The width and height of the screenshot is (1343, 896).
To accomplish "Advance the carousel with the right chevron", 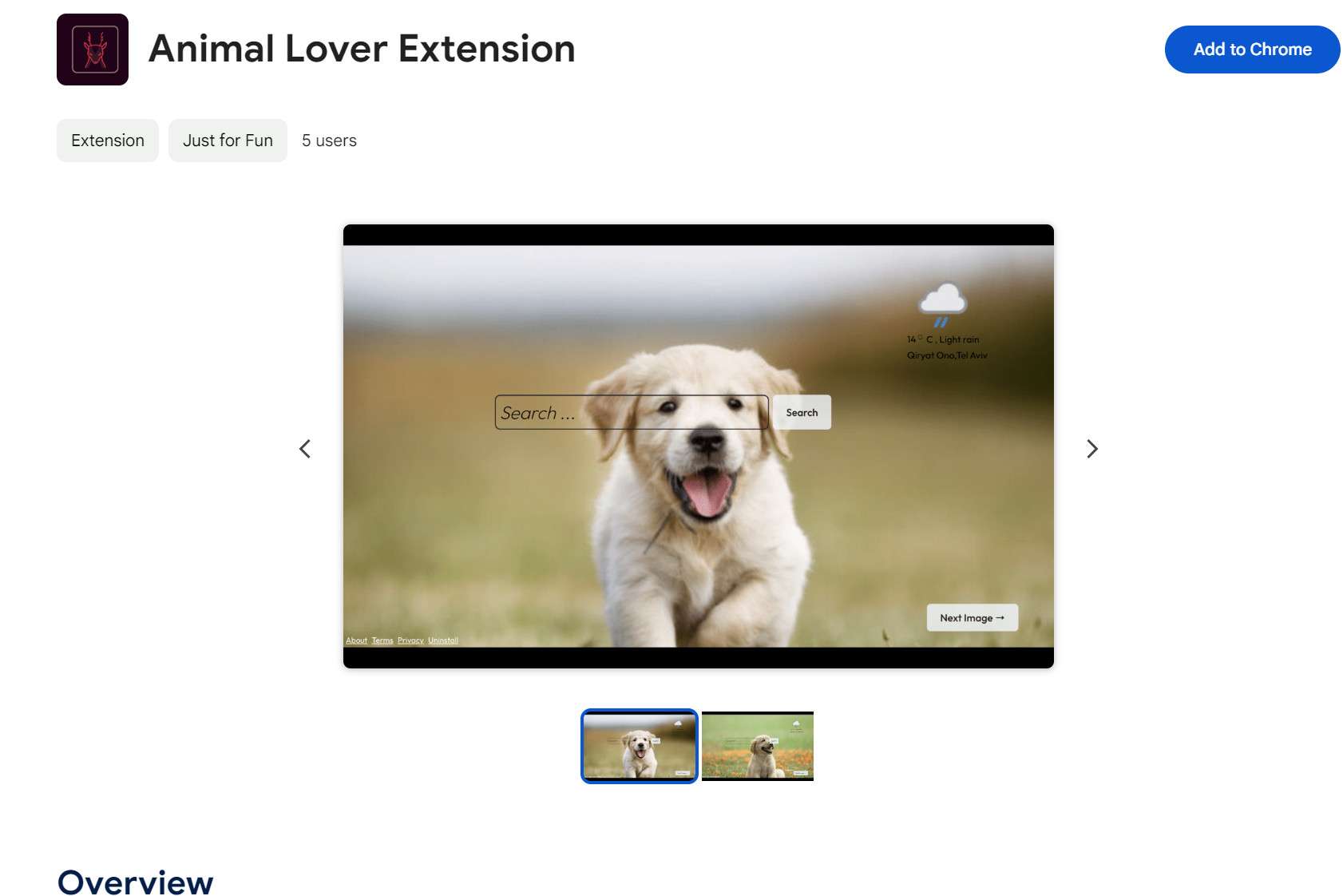I will coord(1092,449).
